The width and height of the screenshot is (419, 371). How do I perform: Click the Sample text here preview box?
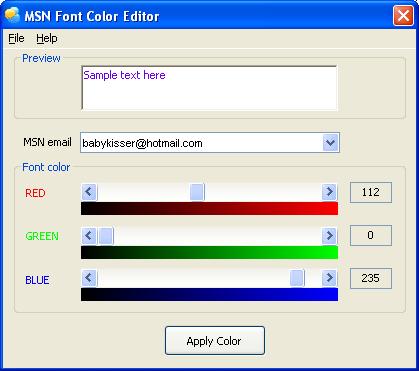point(209,88)
